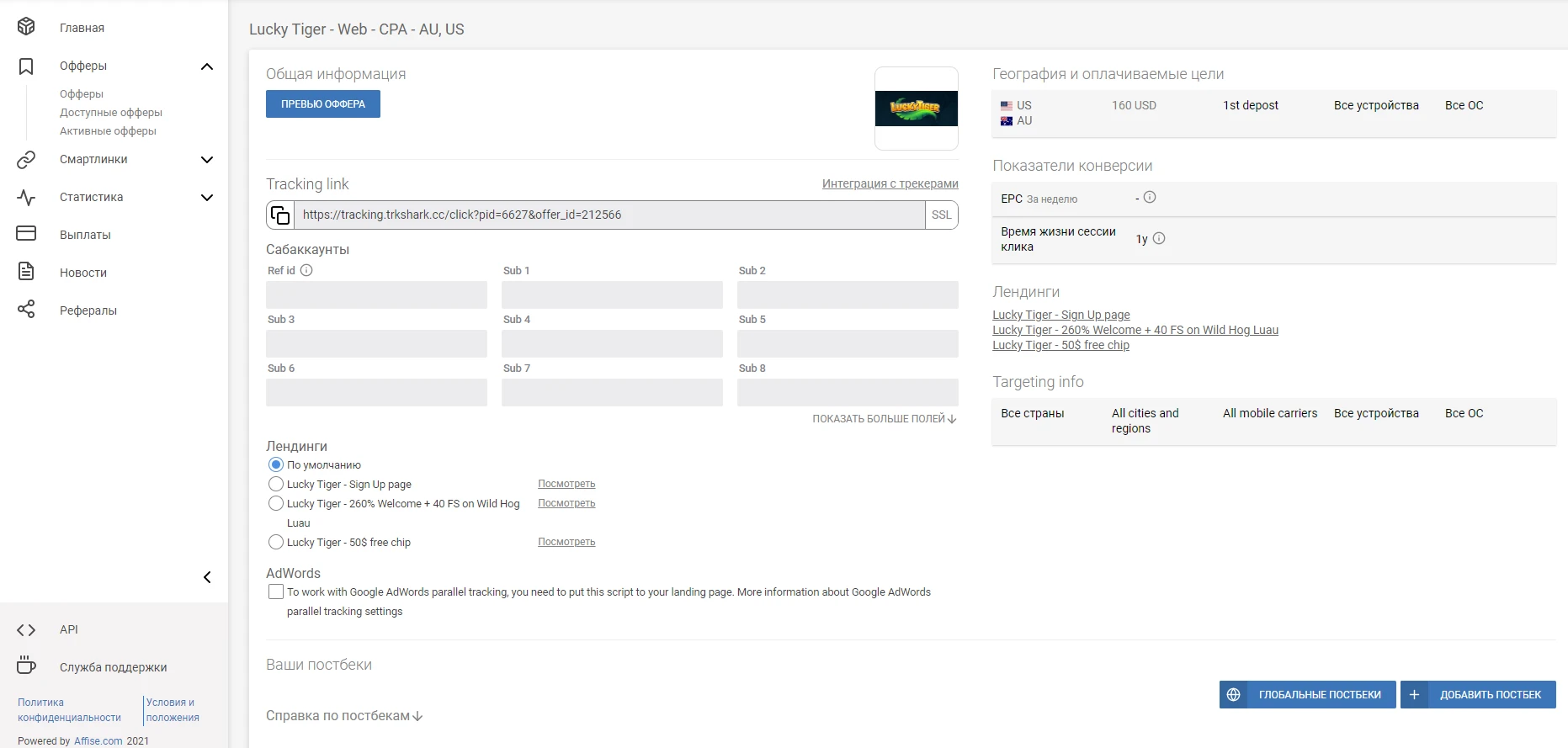Click the Sub 7 input field

[612, 392]
